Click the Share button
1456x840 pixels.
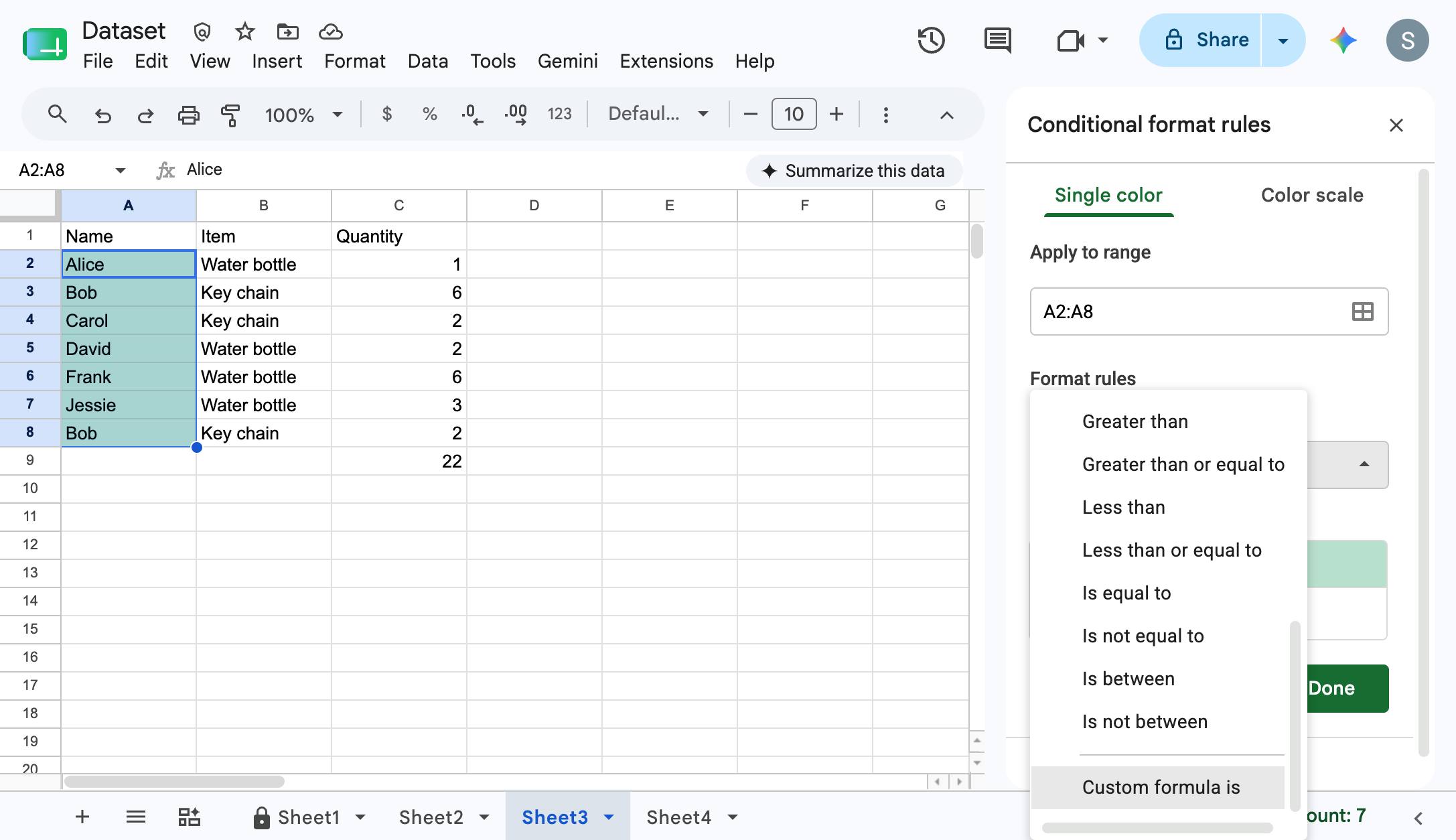[x=1200, y=40]
